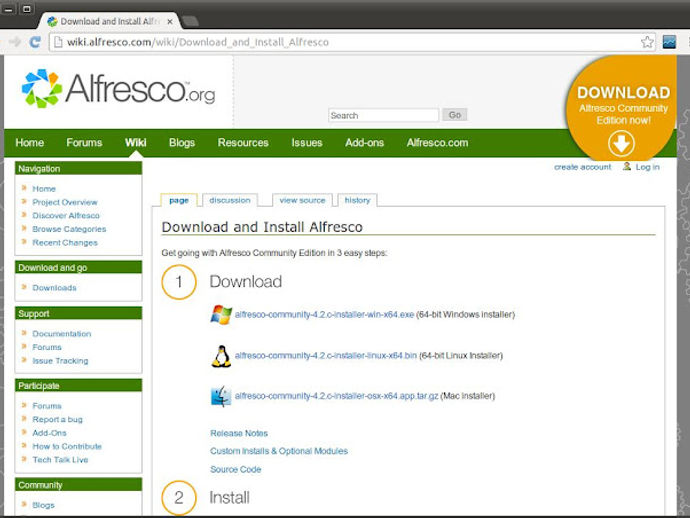Reload the page with the refresh icon
This screenshot has height=518, width=690.
point(35,42)
